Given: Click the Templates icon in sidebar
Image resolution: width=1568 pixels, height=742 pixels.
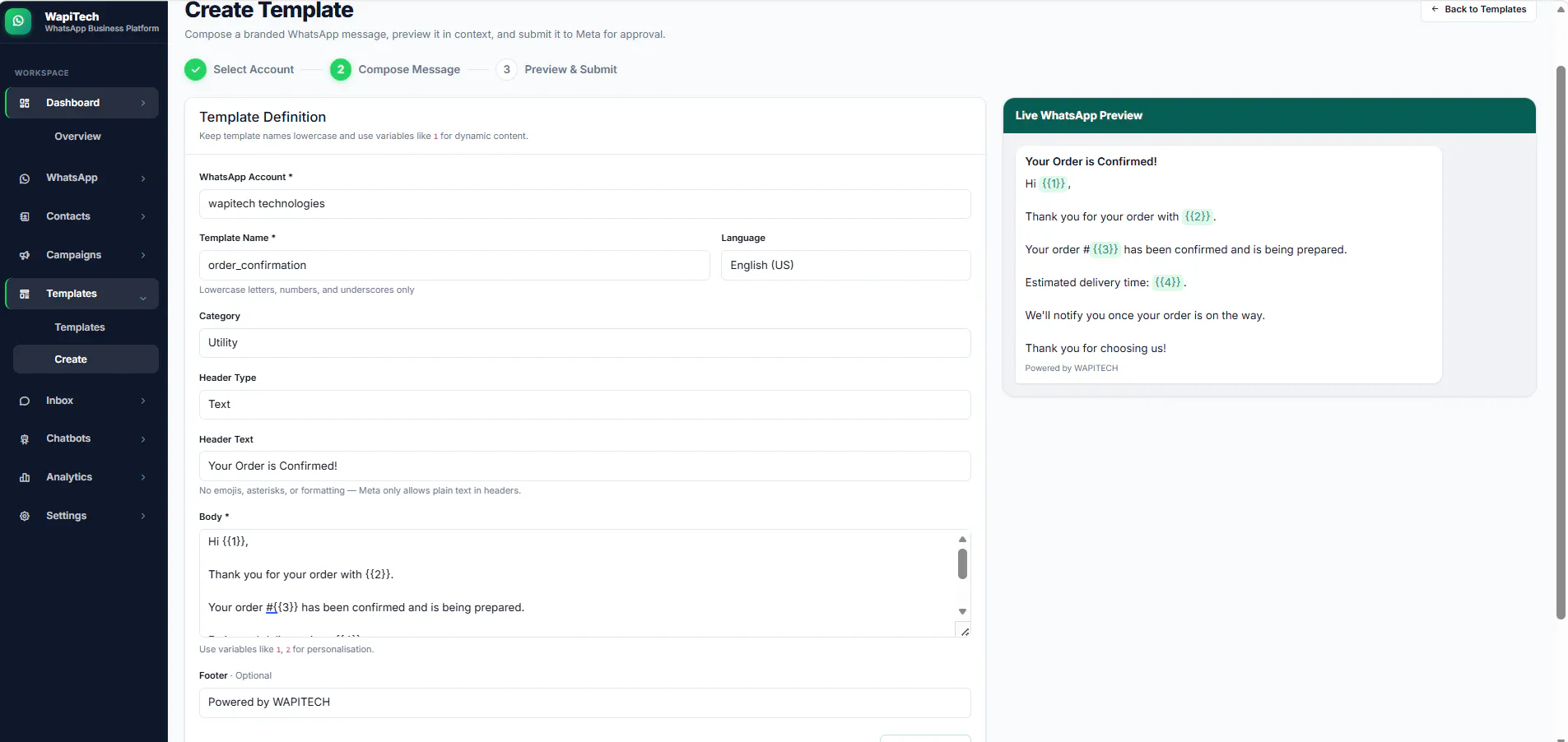Looking at the screenshot, I should click(x=25, y=294).
